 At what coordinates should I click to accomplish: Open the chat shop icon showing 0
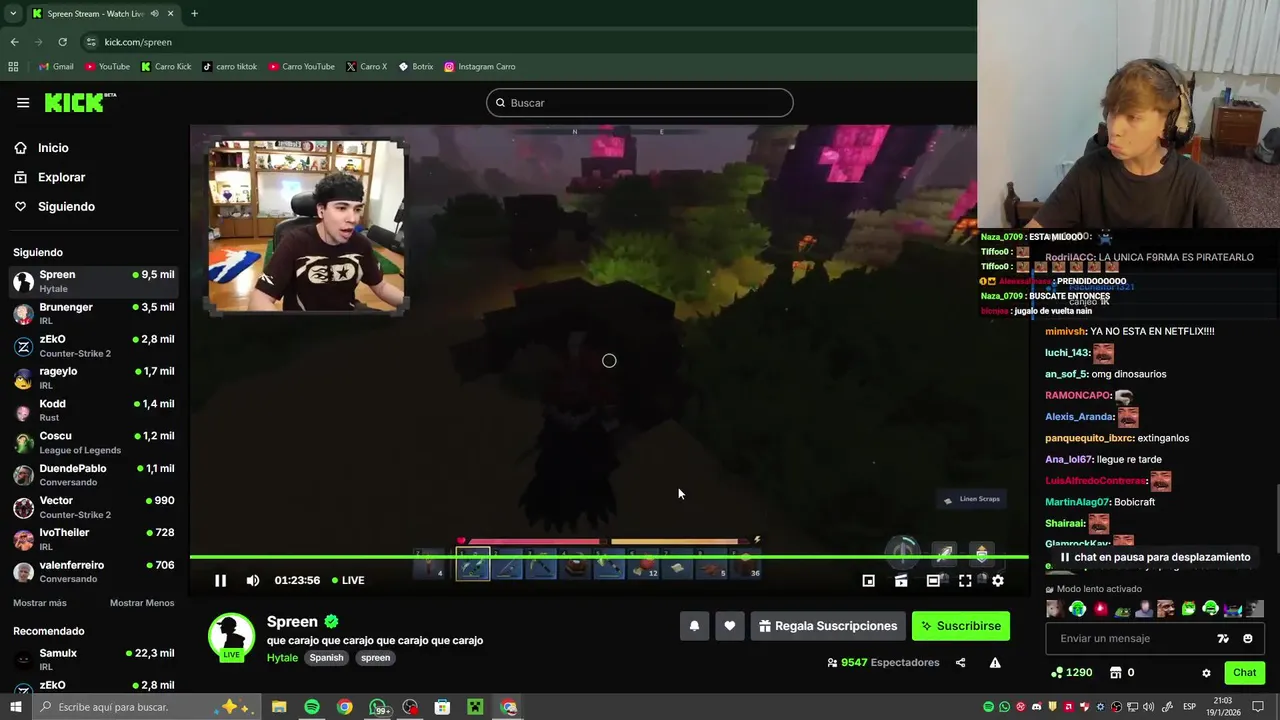[1122, 673]
